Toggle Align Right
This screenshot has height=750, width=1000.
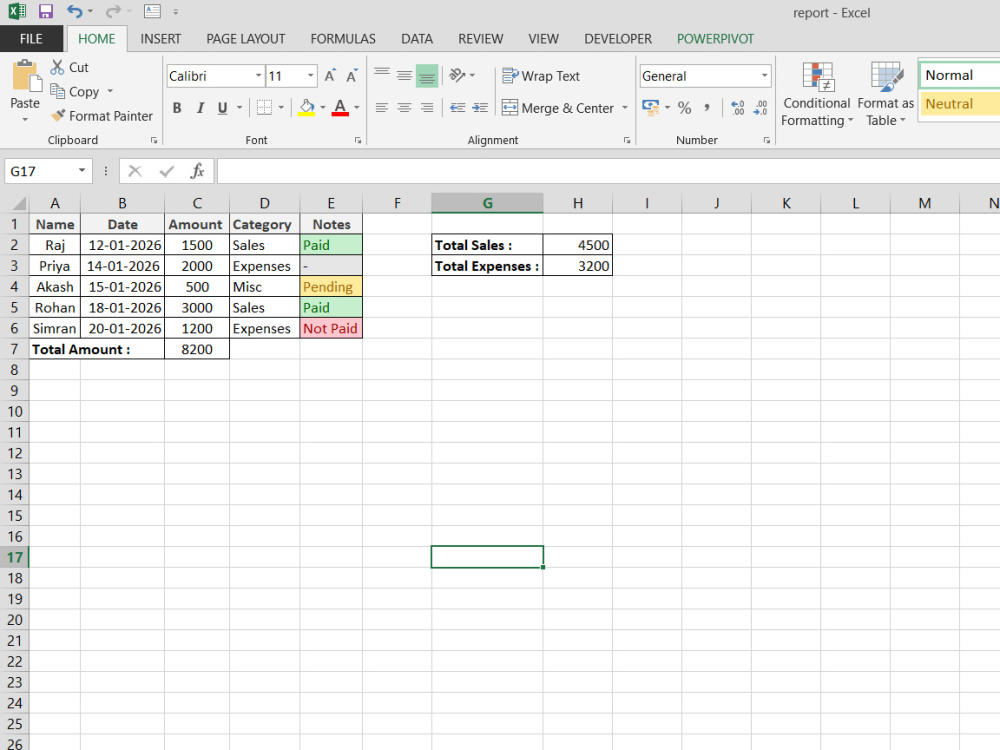point(427,108)
